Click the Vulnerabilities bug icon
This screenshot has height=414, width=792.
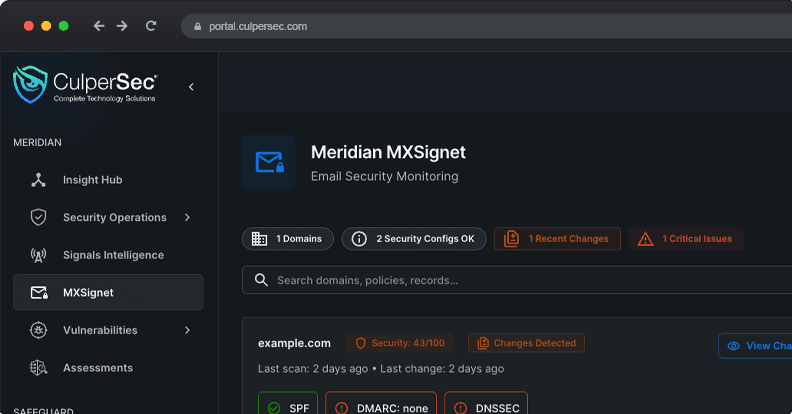click(x=38, y=330)
